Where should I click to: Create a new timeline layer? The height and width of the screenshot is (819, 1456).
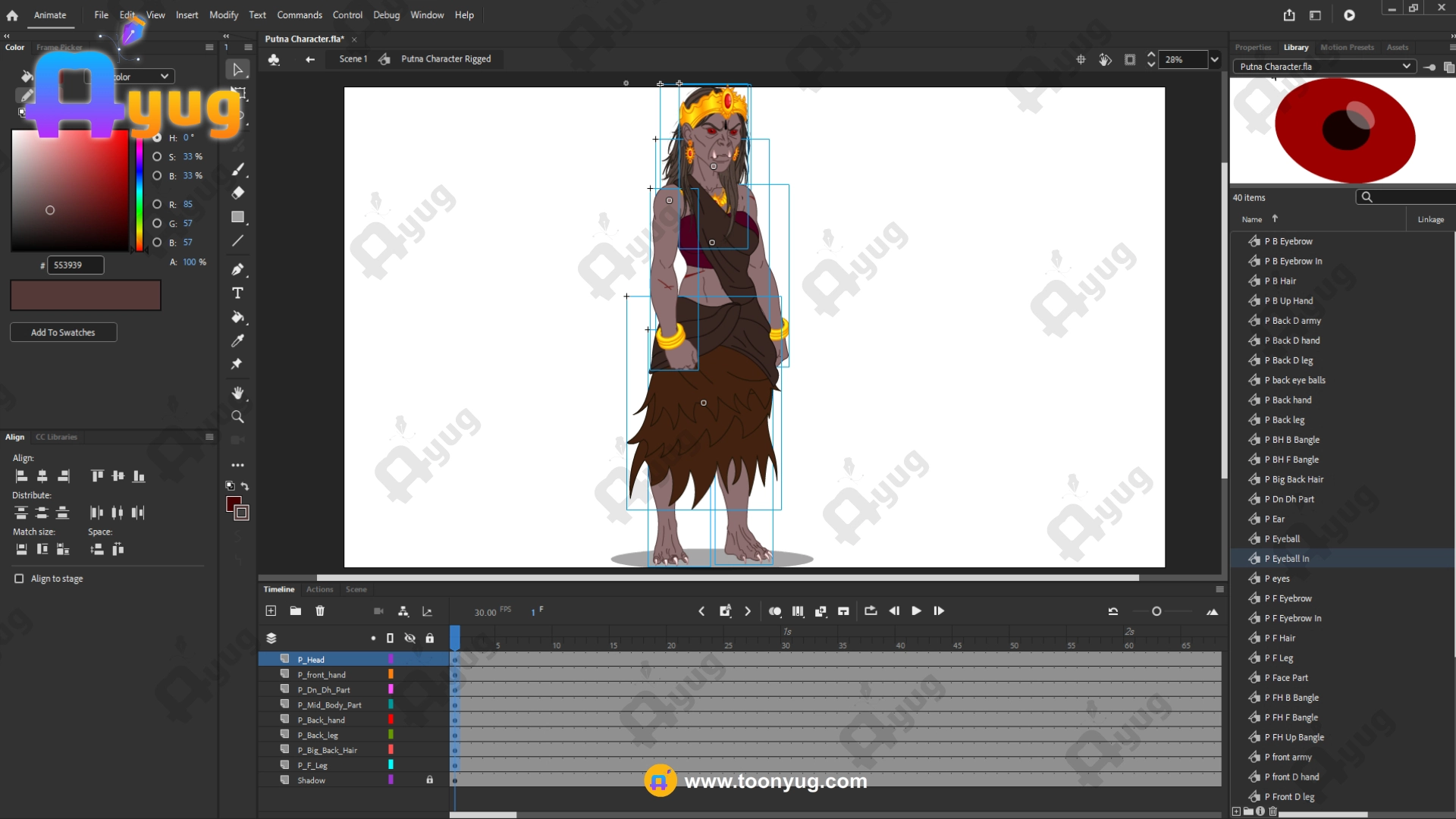(x=271, y=611)
